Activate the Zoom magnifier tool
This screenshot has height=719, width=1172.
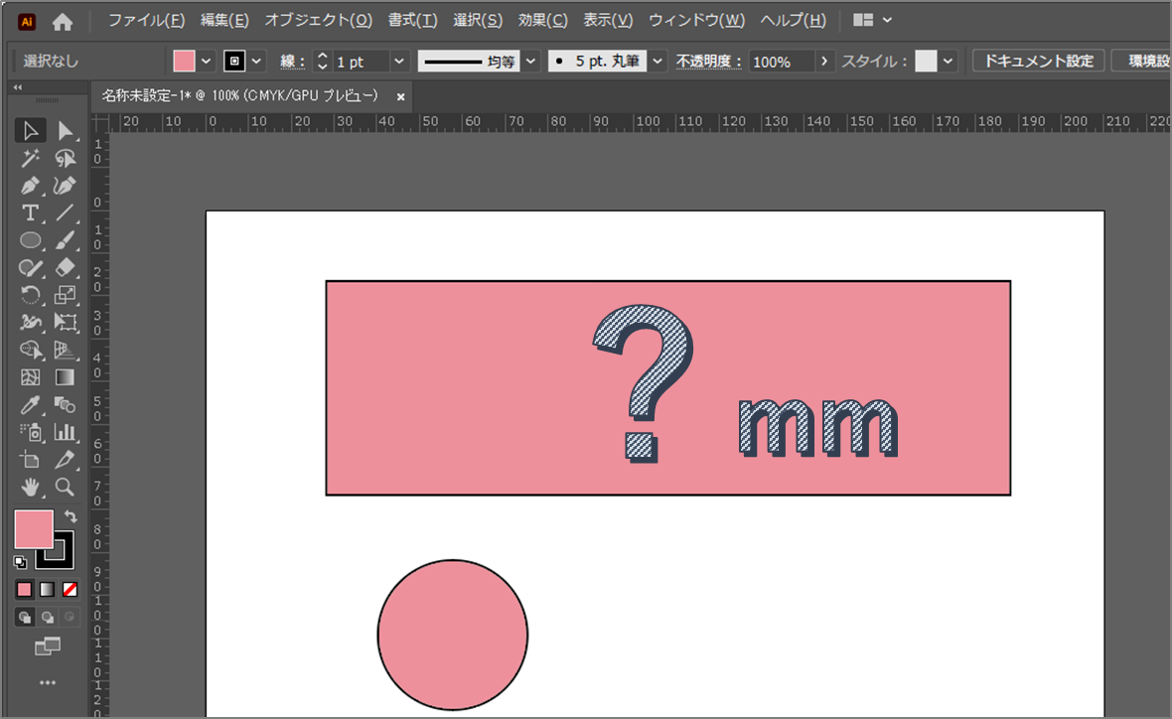[65, 487]
